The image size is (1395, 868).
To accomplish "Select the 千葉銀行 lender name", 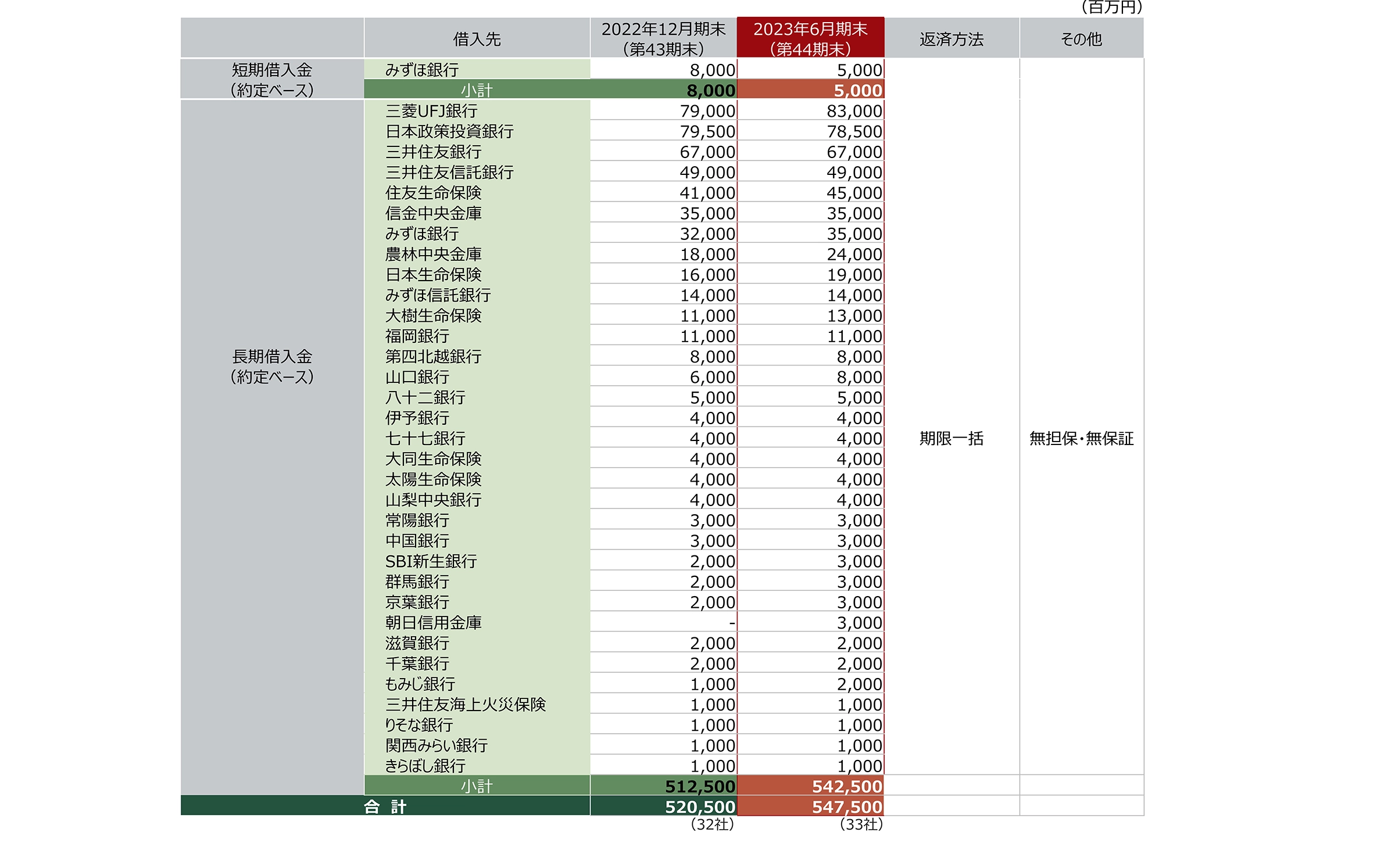I will [417, 663].
